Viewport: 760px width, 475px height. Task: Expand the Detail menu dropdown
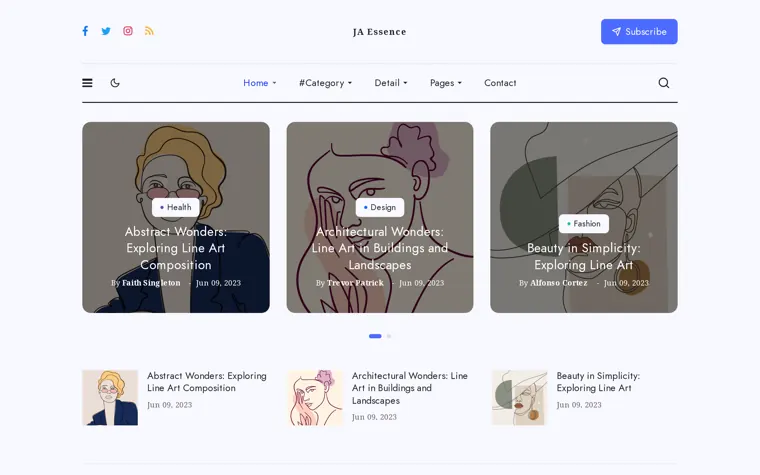click(x=391, y=83)
